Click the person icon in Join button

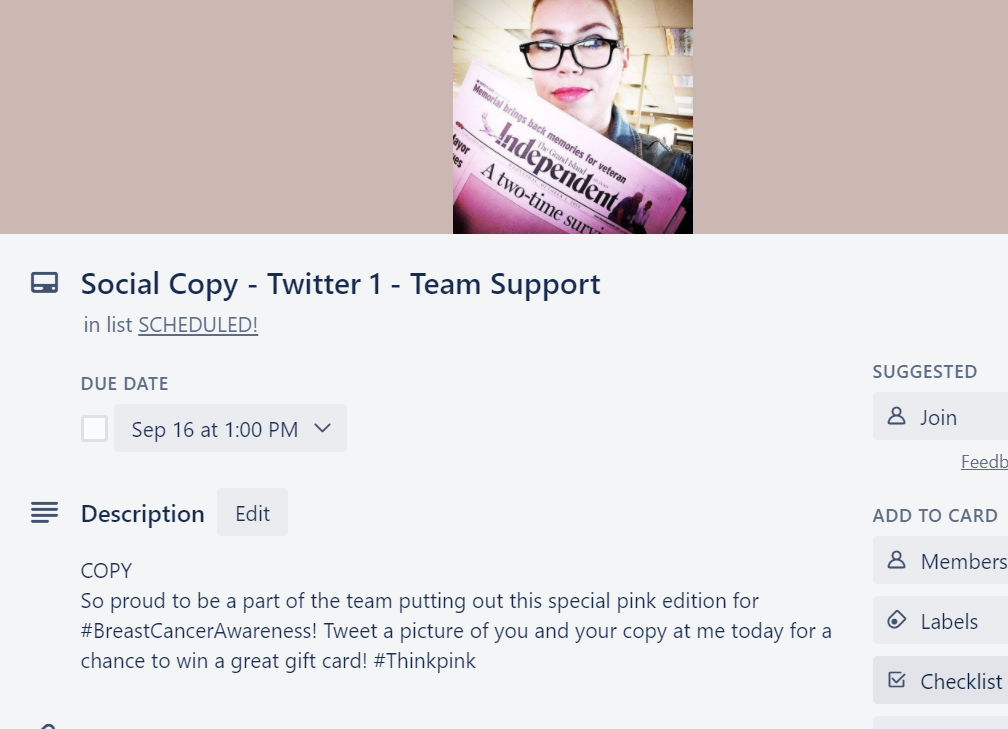point(896,417)
